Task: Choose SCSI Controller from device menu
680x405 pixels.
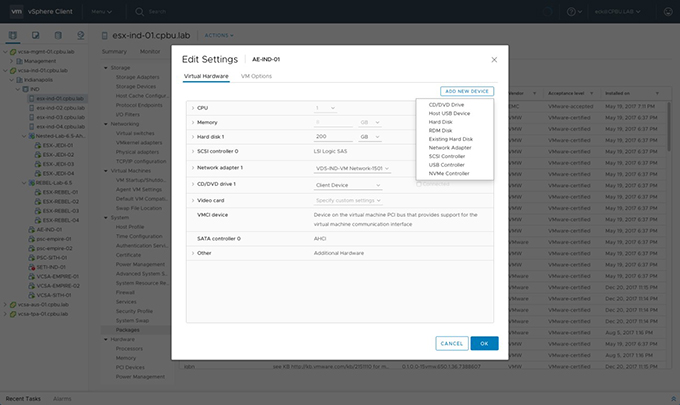Action: (447, 157)
